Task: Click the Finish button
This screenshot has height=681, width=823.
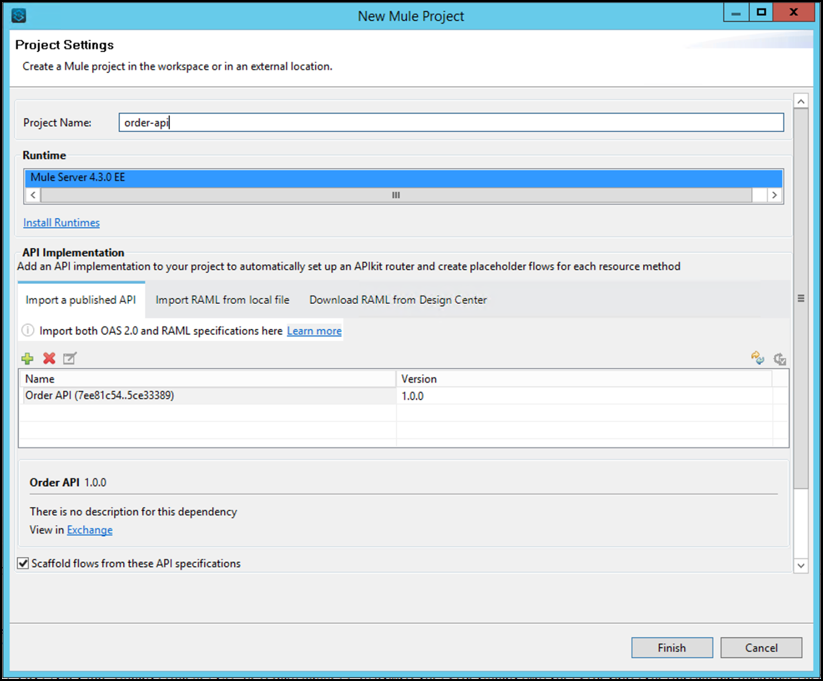Action: point(672,648)
